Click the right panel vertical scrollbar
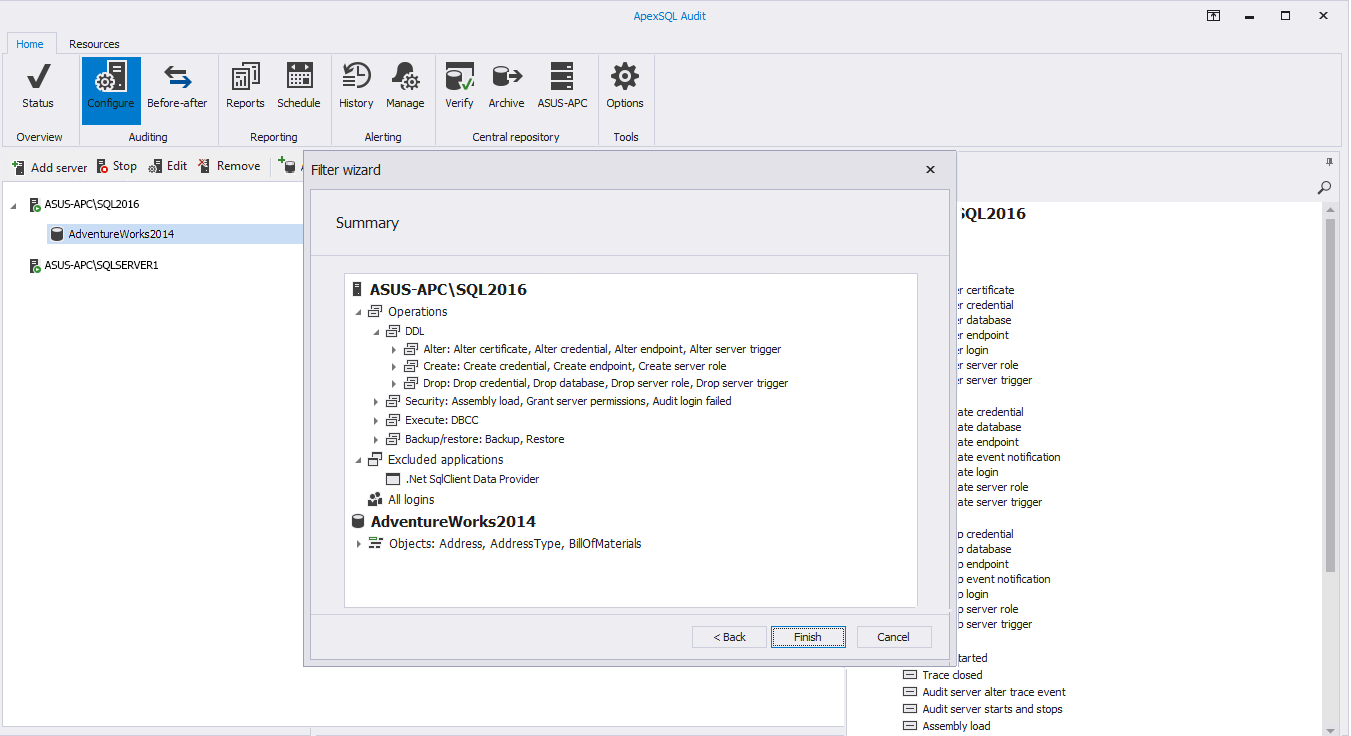The height and width of the screenshot is (736, 1351). 1330,395
